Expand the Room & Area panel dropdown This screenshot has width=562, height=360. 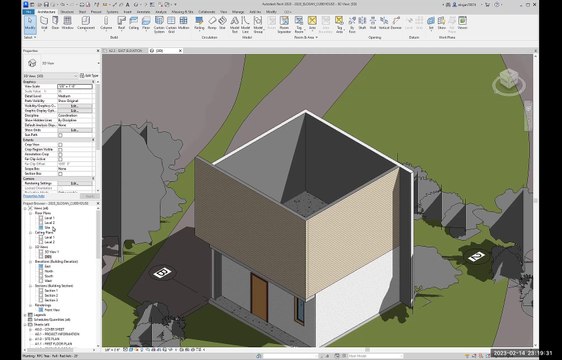306,37
